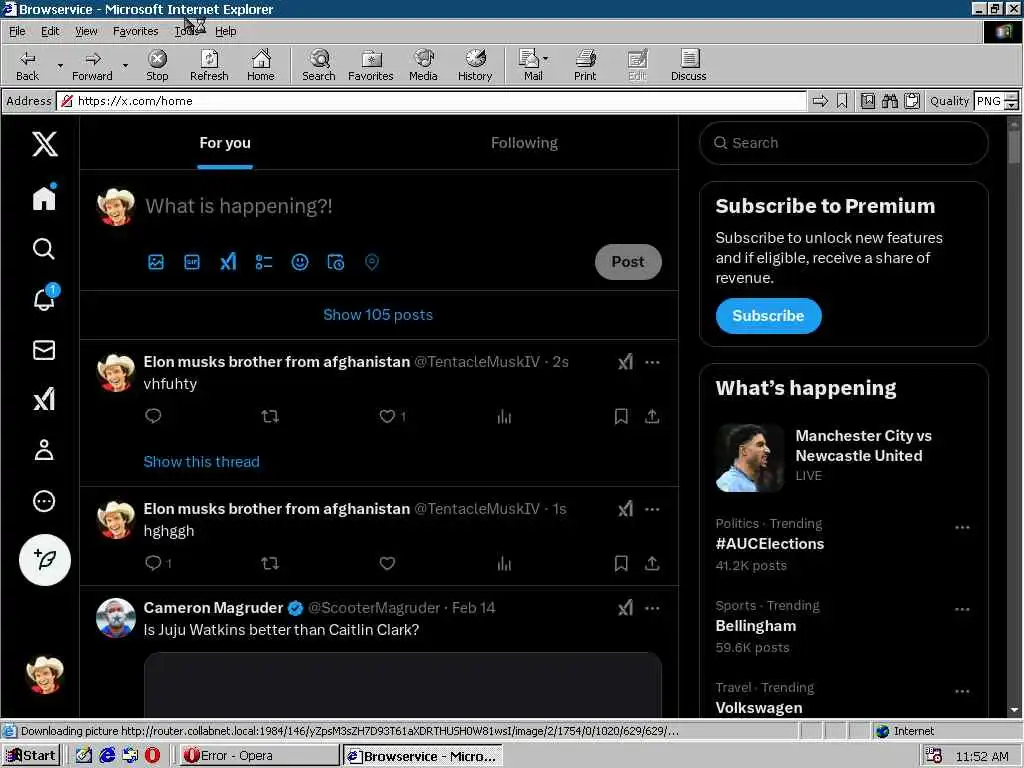Screen dimensions: 1024x768
Task: Click Show 105 posts link
Action: (378, 315)
